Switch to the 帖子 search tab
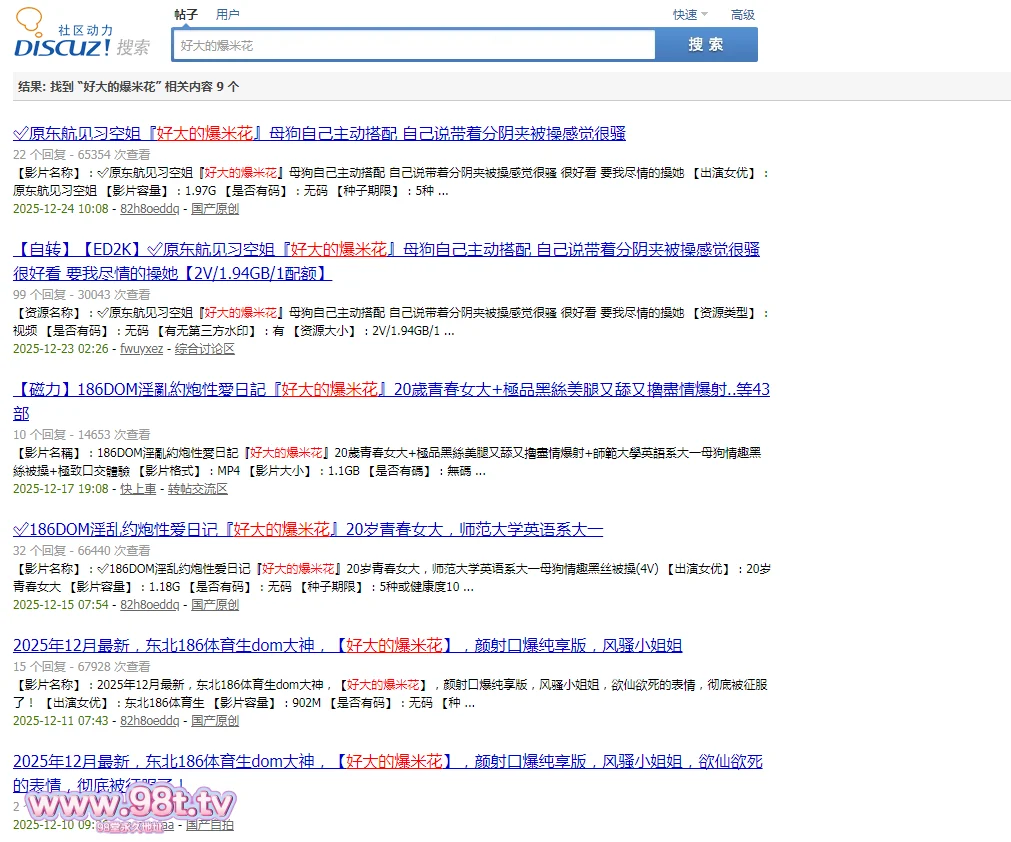1011x842 pixels. pos(186,15)
